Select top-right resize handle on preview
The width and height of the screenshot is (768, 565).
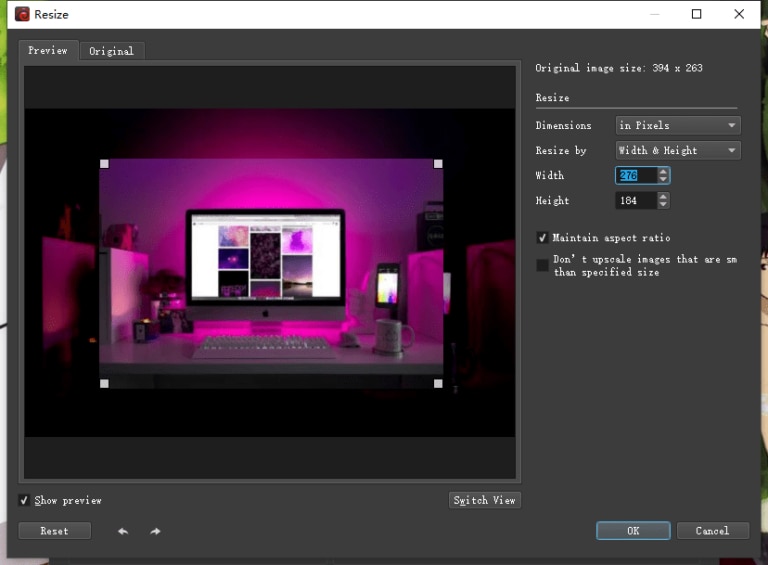tap(438, 164)
